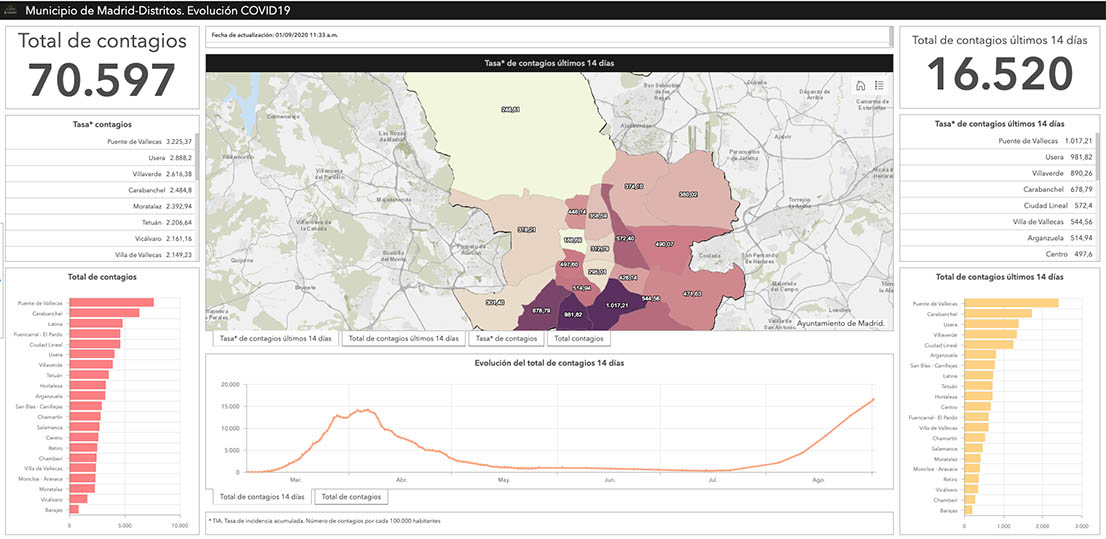The height and width of the screenshot is (539, 1106).
Task: Select 'Tasa* de contagios últimos 14 días' tab
Action: point(275,339)
